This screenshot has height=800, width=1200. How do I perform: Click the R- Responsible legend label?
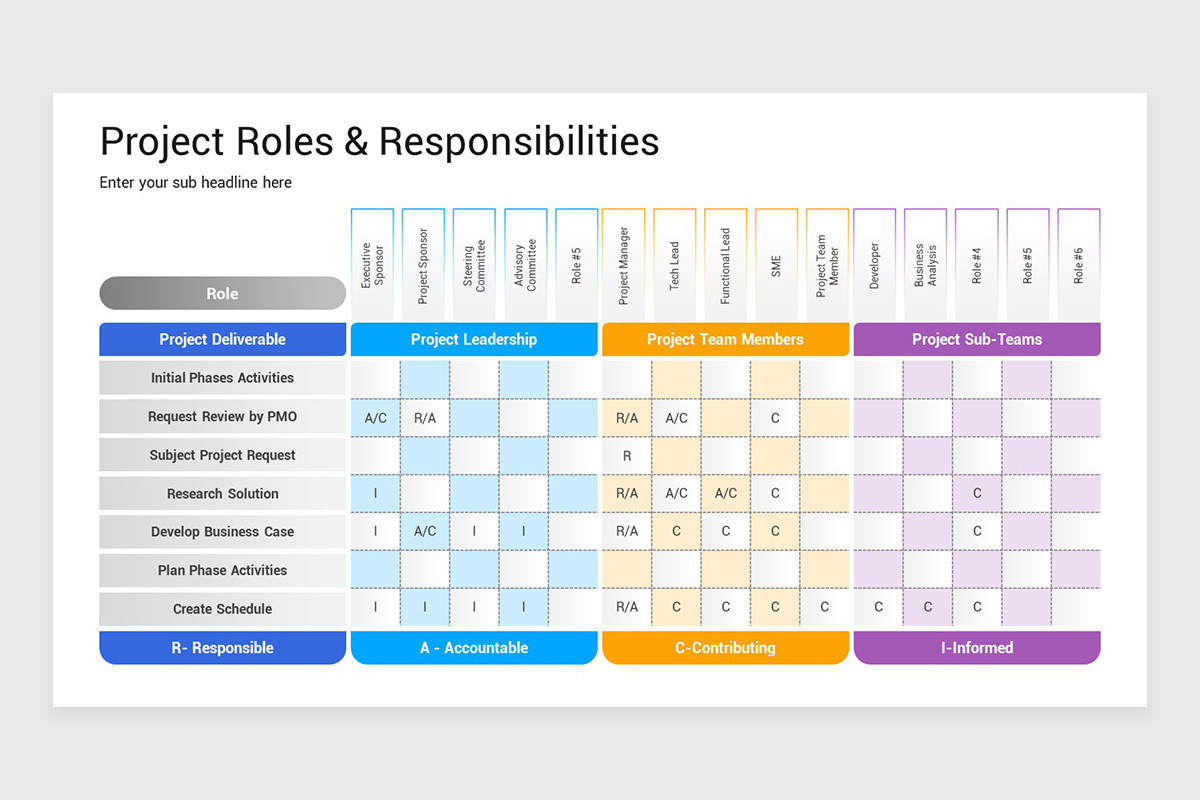tap(222, 648)
